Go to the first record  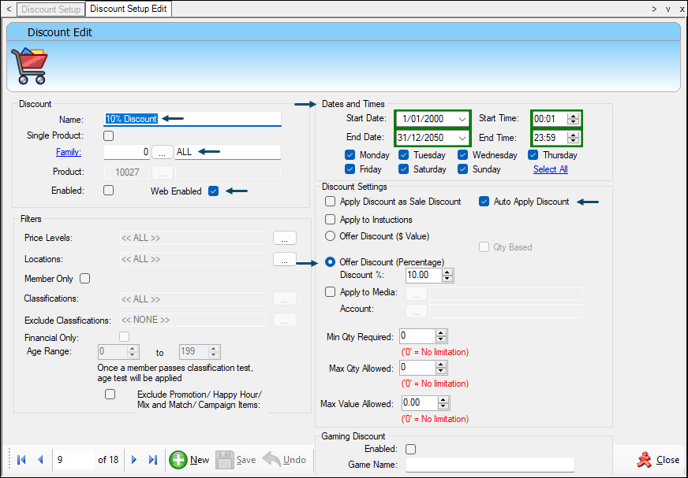(x=22, y=460)
